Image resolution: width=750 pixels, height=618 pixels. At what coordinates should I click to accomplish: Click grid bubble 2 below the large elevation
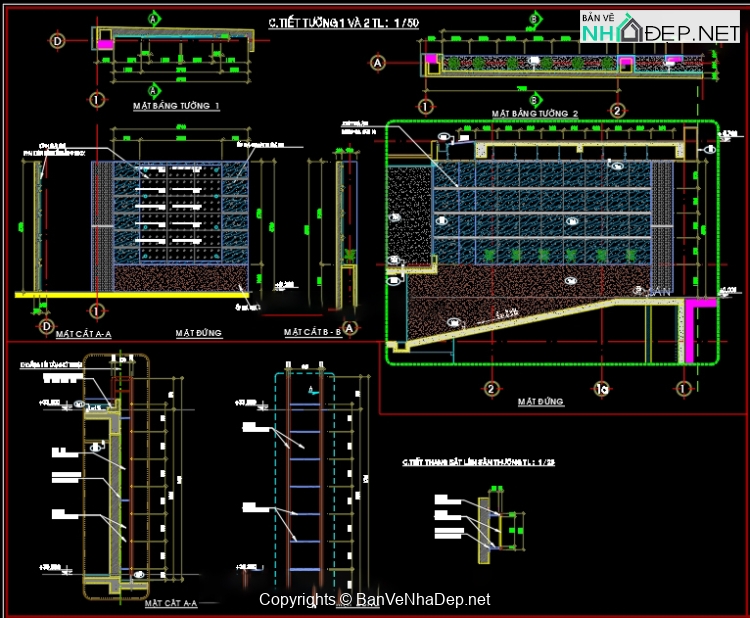[x=491, y=388]
